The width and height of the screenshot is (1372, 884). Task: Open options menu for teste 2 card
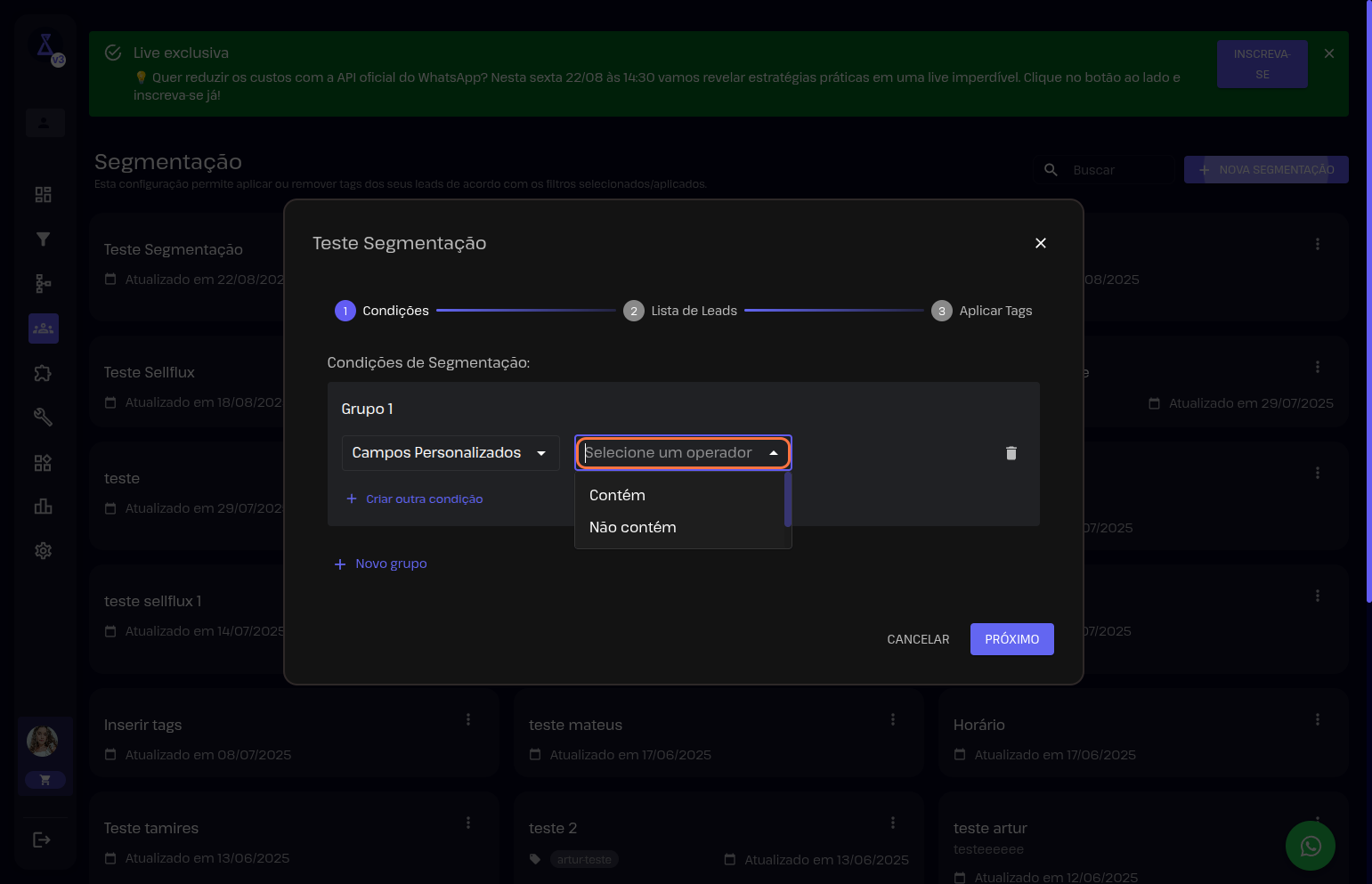click(893, 823)
